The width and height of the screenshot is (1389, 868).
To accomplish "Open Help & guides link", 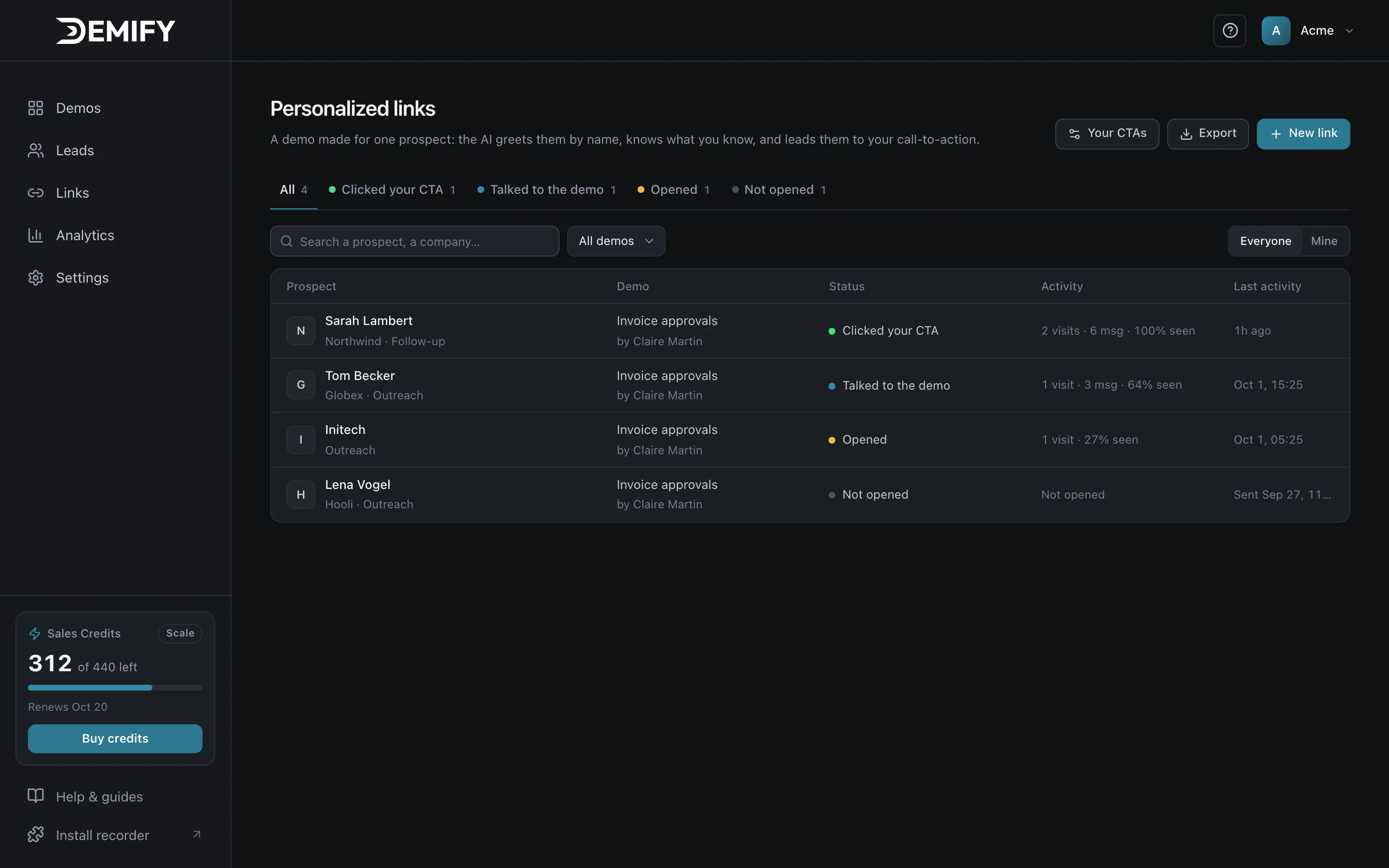I will coord(99,797).
